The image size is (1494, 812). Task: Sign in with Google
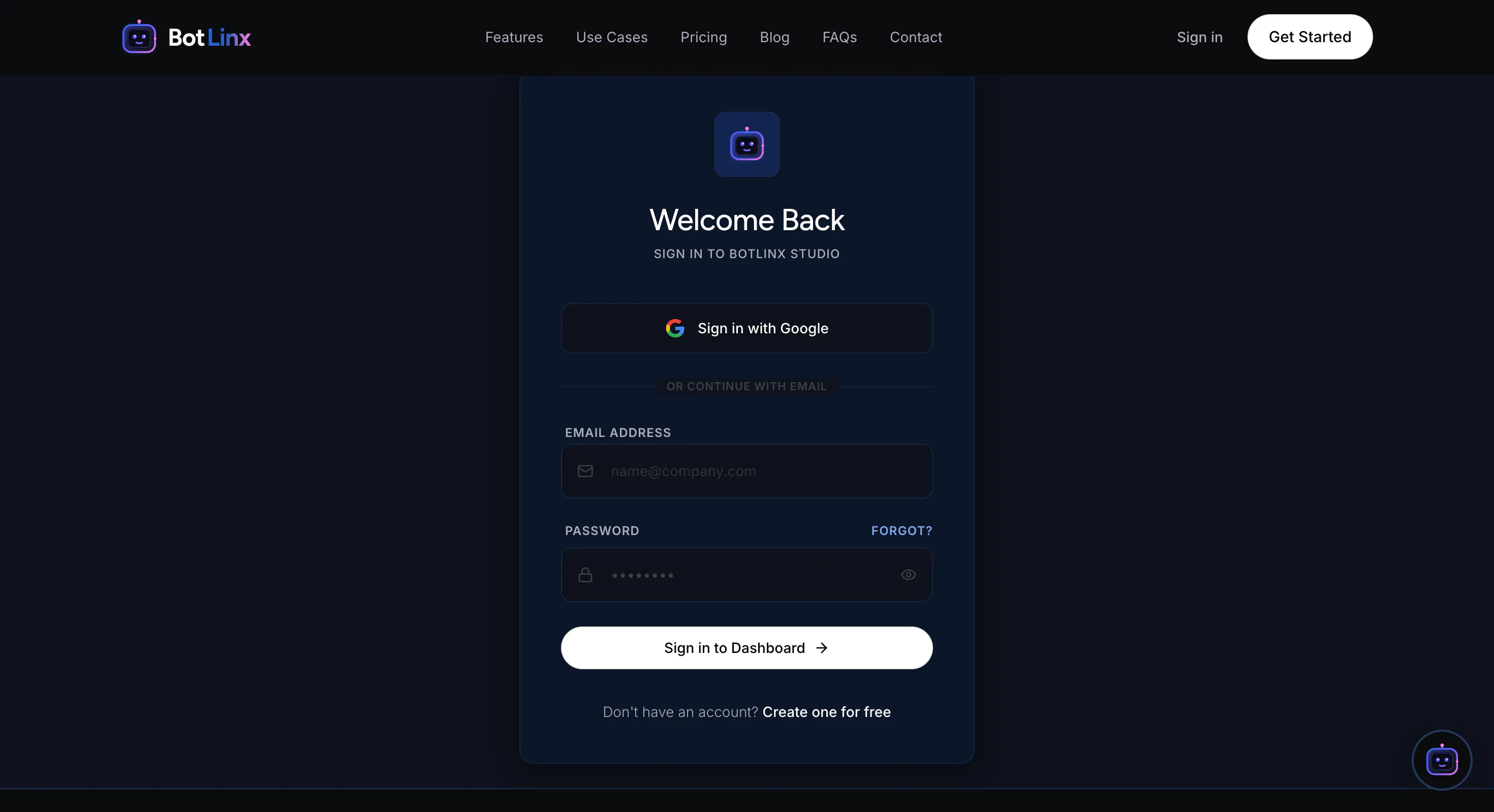pos(746,328)
